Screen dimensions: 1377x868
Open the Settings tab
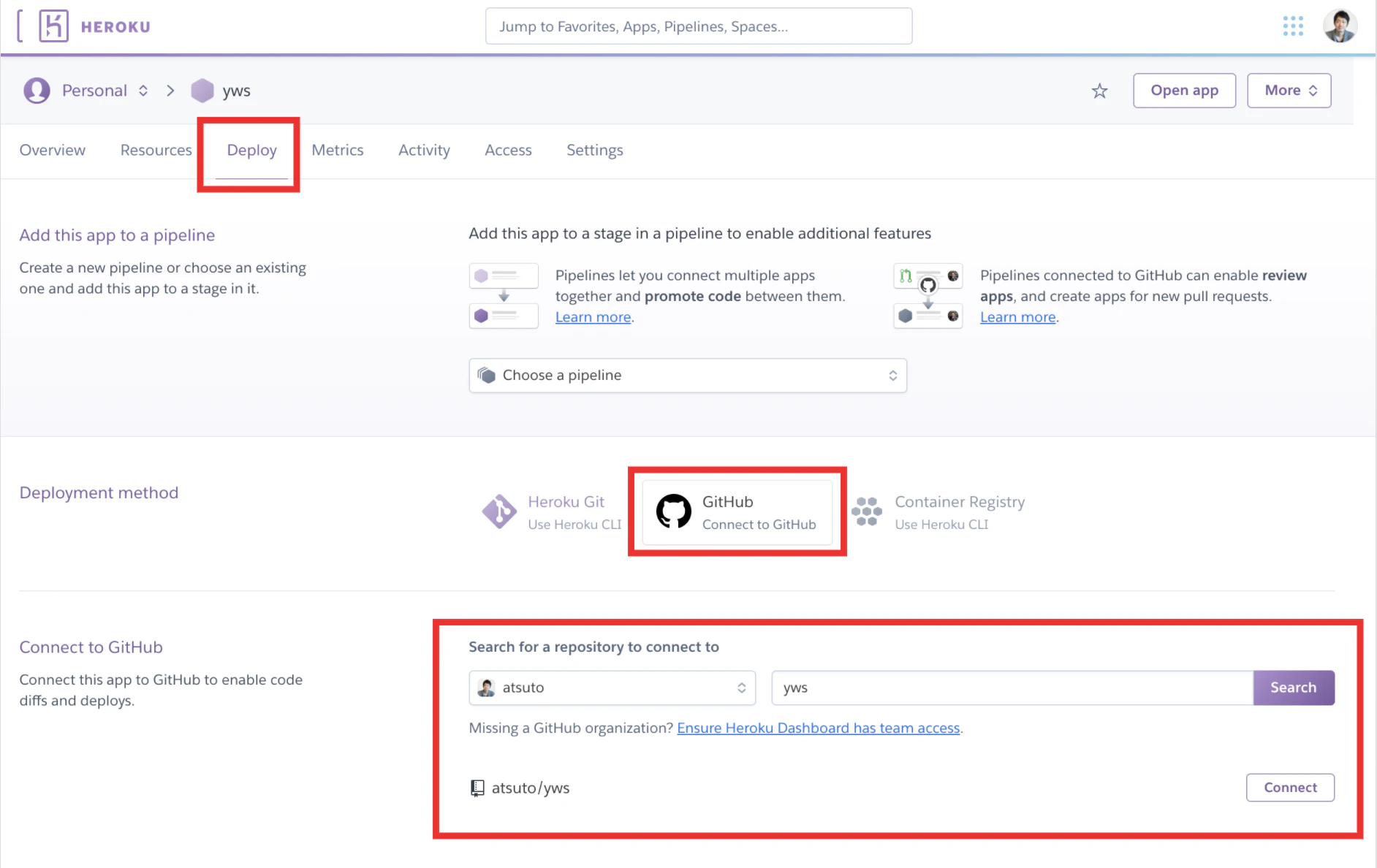click(595, 150)
